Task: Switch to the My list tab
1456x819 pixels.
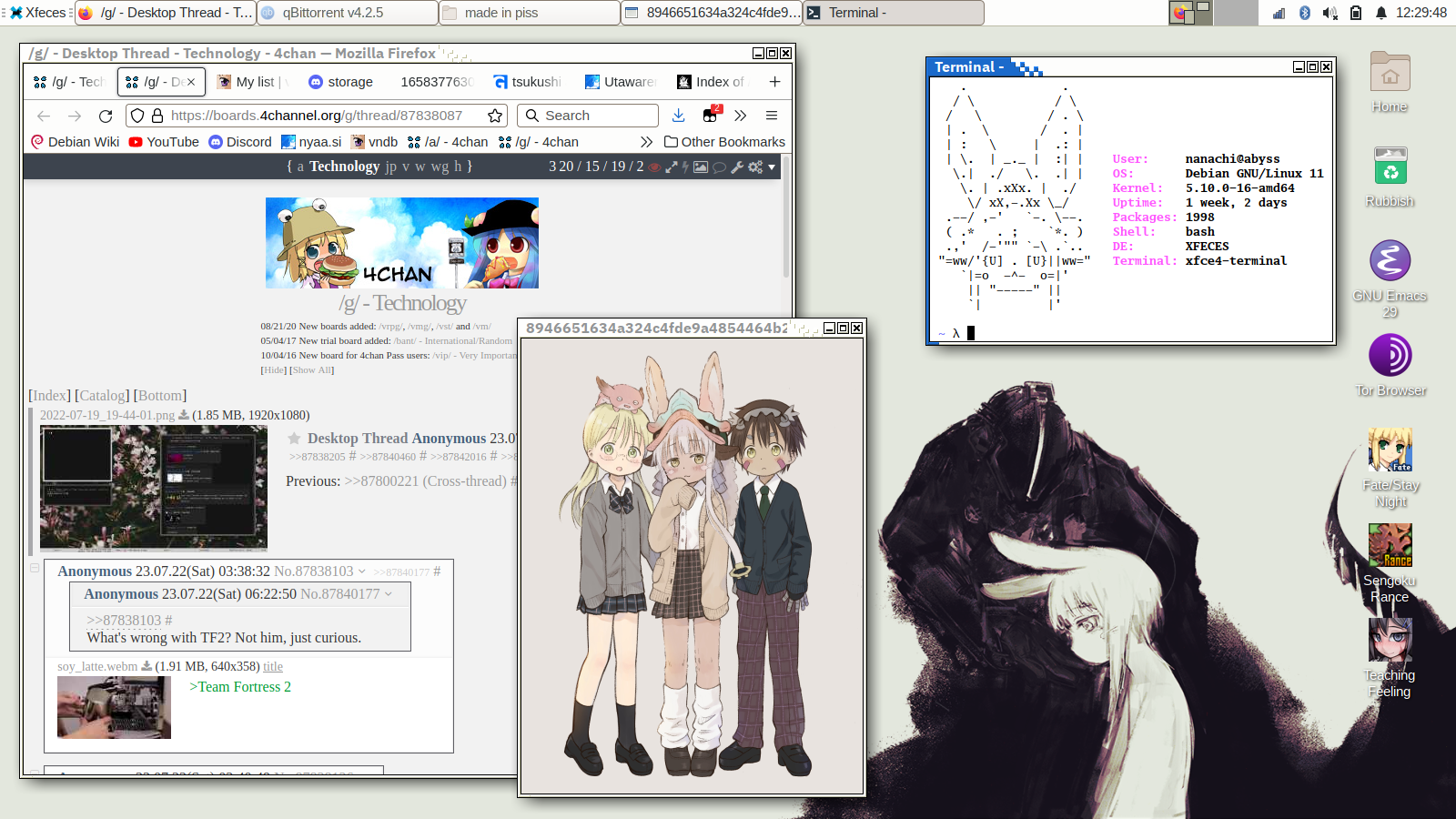Action: (253, 82)
